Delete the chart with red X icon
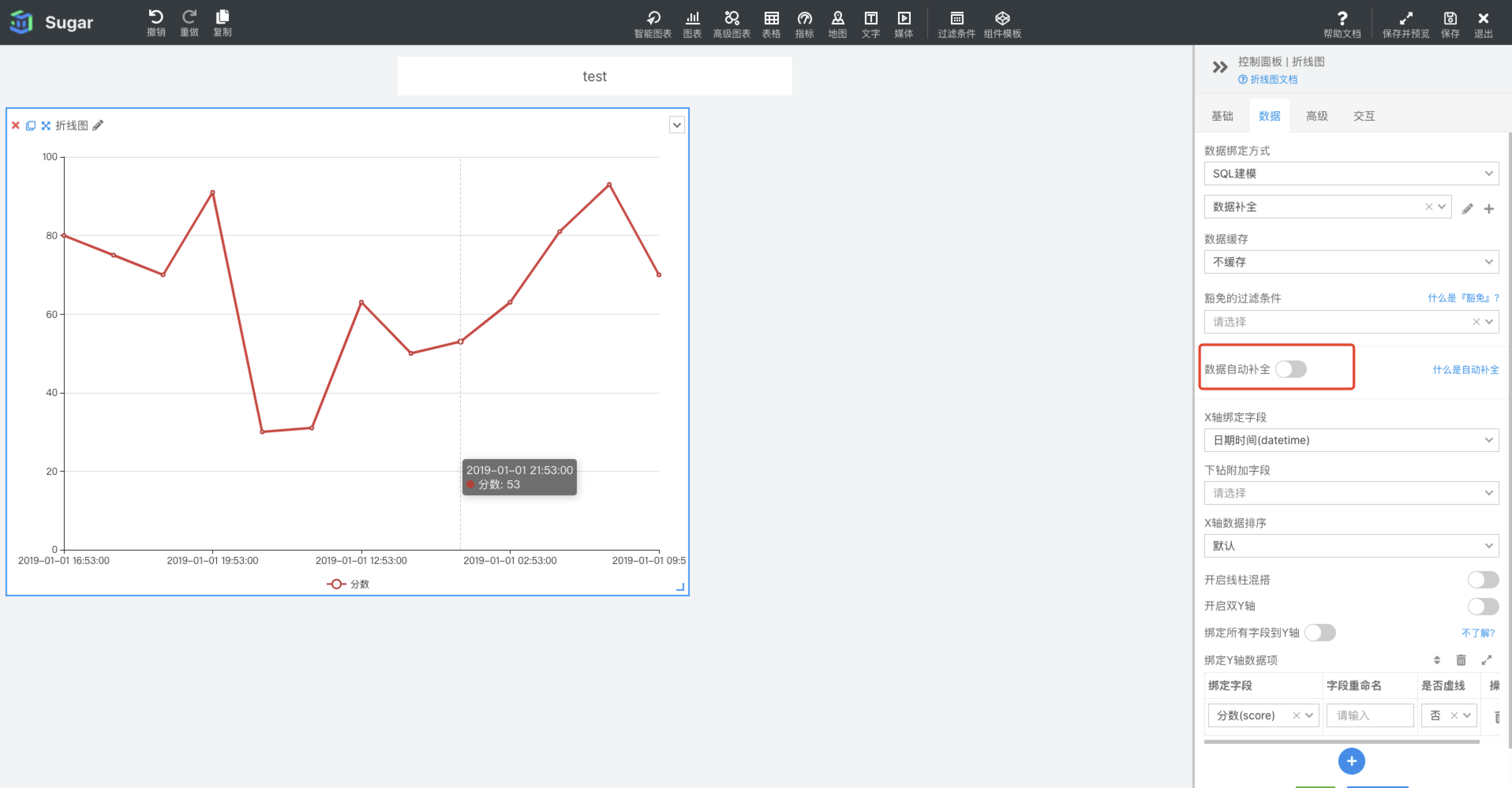This screenshot has width=1512, height=788. tap(16, 125)
